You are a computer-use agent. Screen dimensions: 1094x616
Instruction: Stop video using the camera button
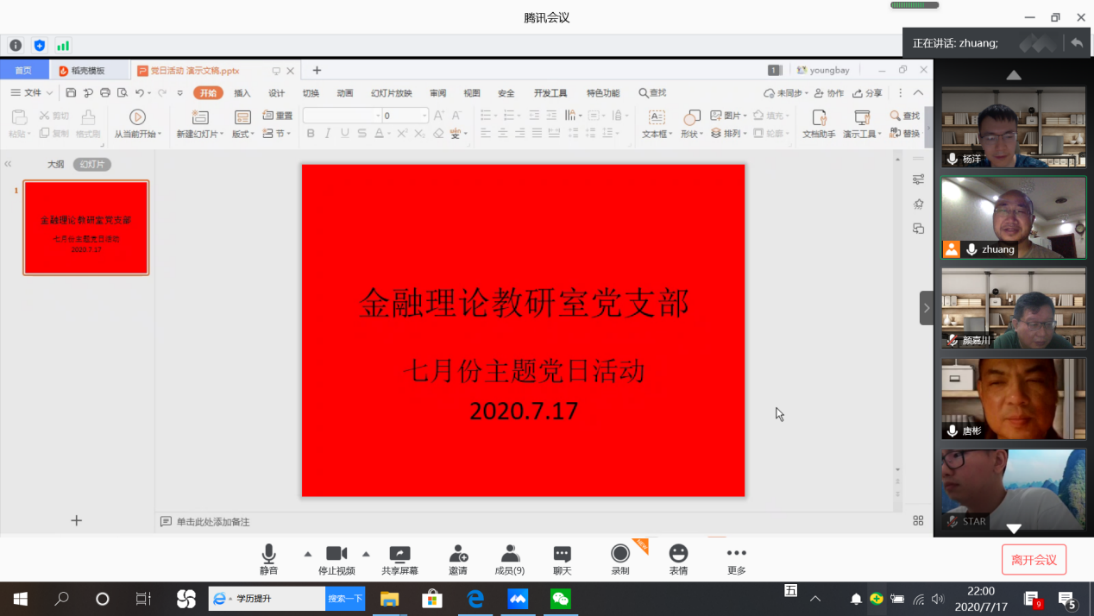(x=336, y=555)
